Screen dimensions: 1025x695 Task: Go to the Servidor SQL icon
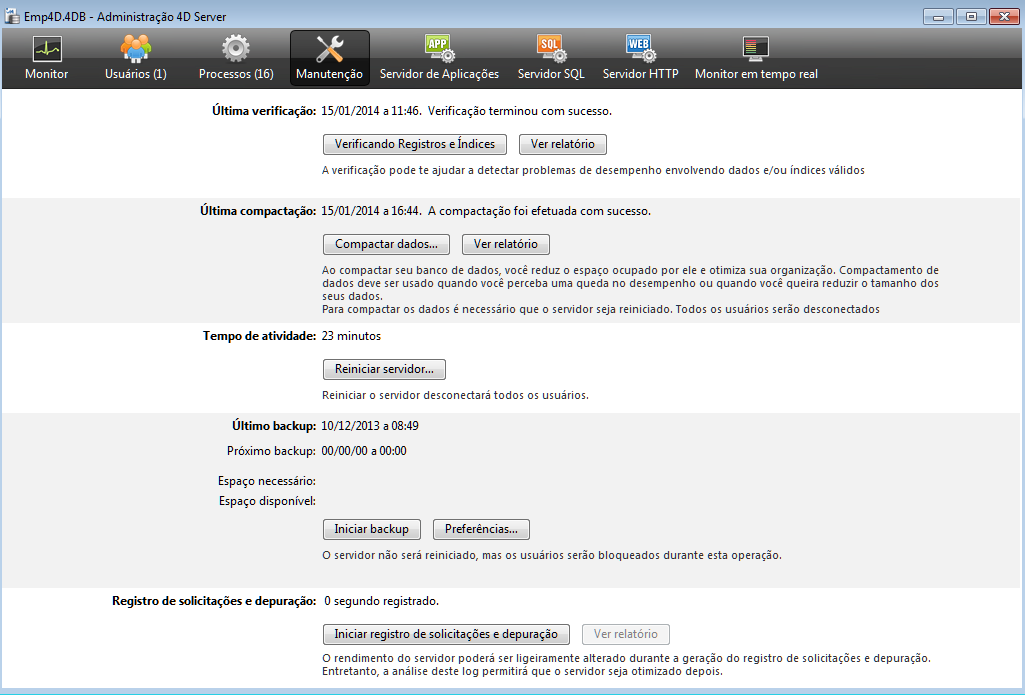tap(551, 48)
